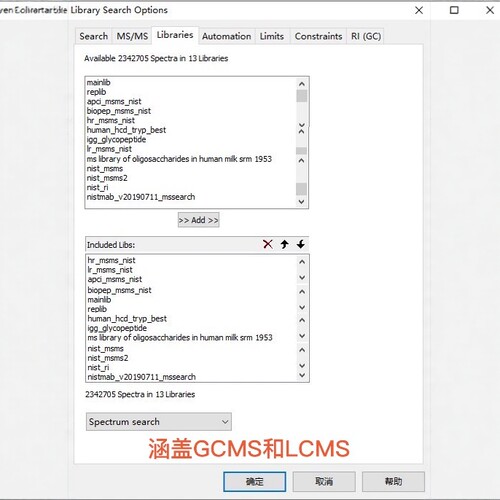The height and width of the screenshot is (500, 500).
Task: Close the inner dialog with X icon
Action: 419,10
